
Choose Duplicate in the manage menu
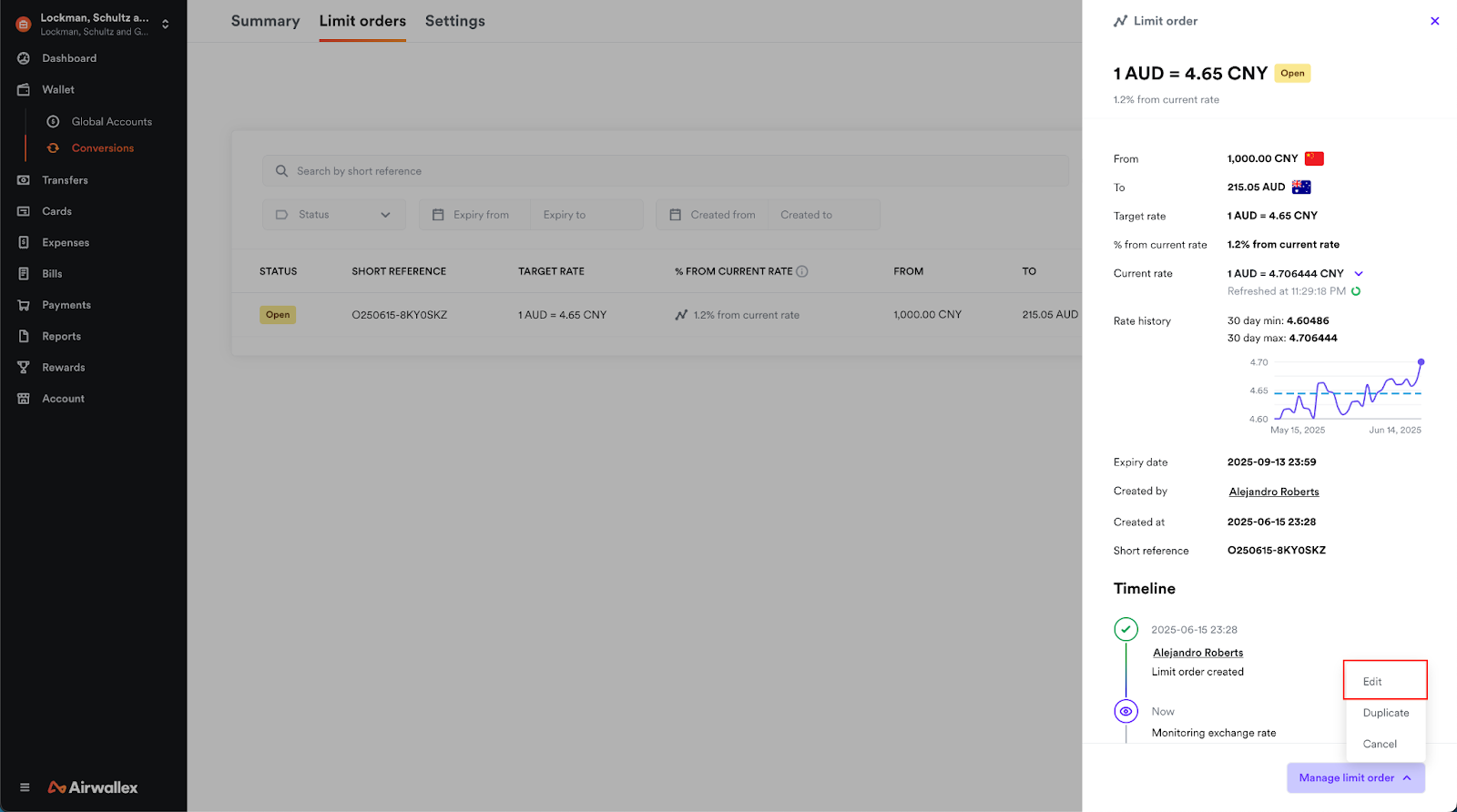click(1385, 713)
